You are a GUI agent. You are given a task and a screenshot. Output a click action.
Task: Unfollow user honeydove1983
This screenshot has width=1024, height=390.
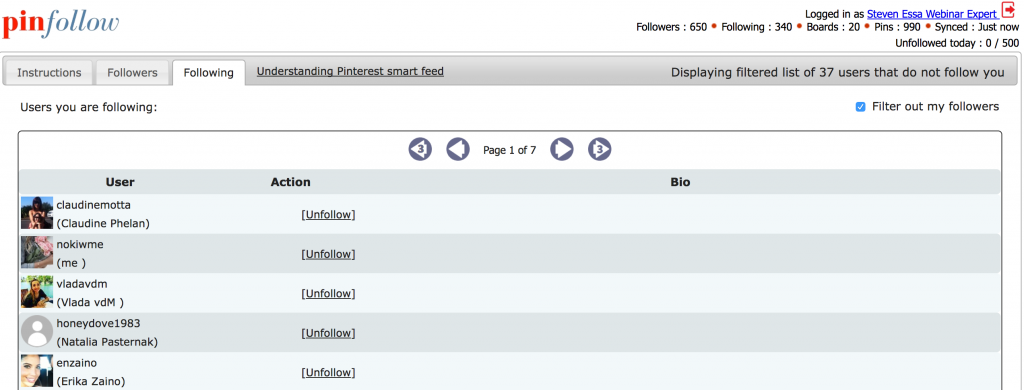click(328, 333)
